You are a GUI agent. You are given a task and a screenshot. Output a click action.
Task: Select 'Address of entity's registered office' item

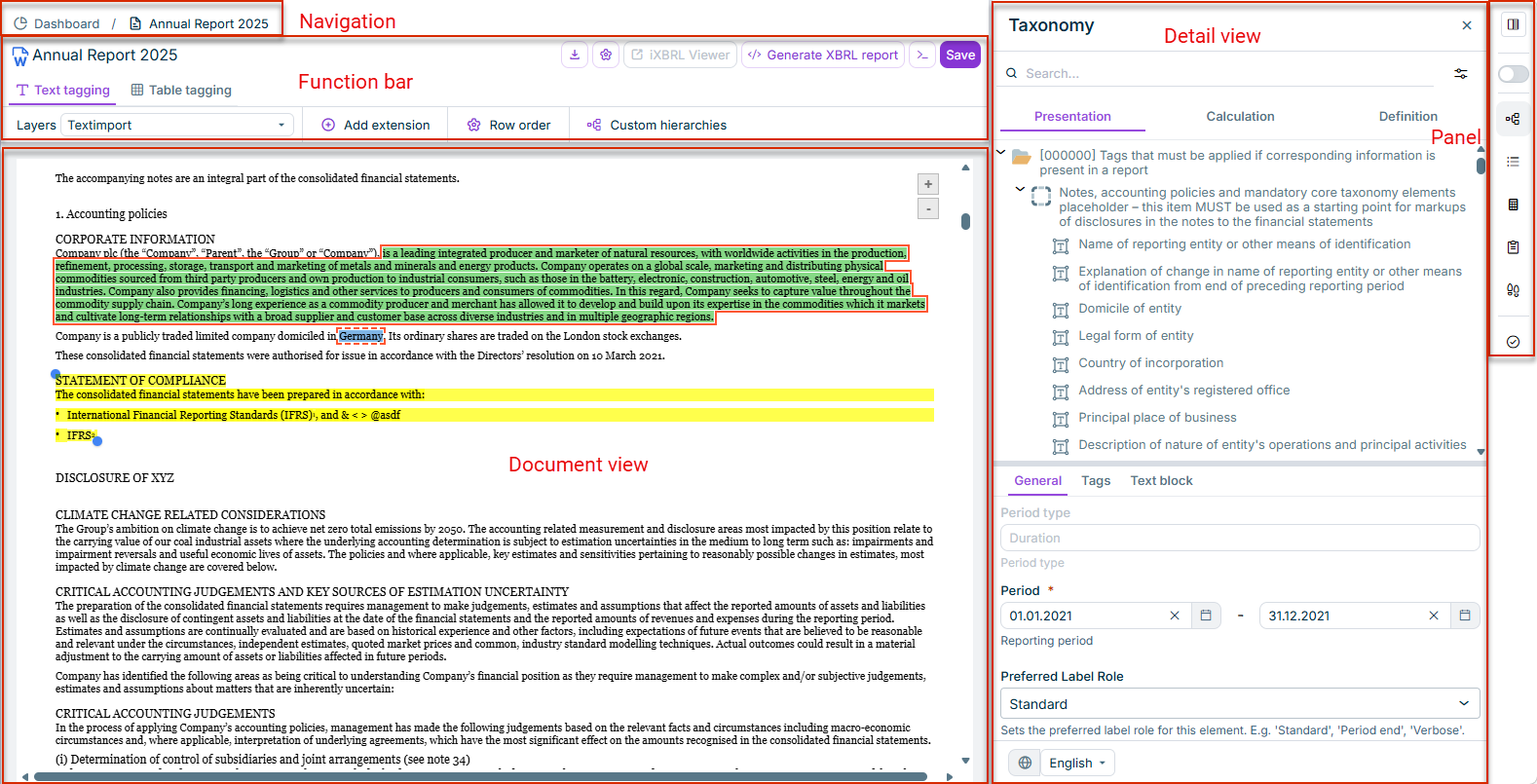1183,391
